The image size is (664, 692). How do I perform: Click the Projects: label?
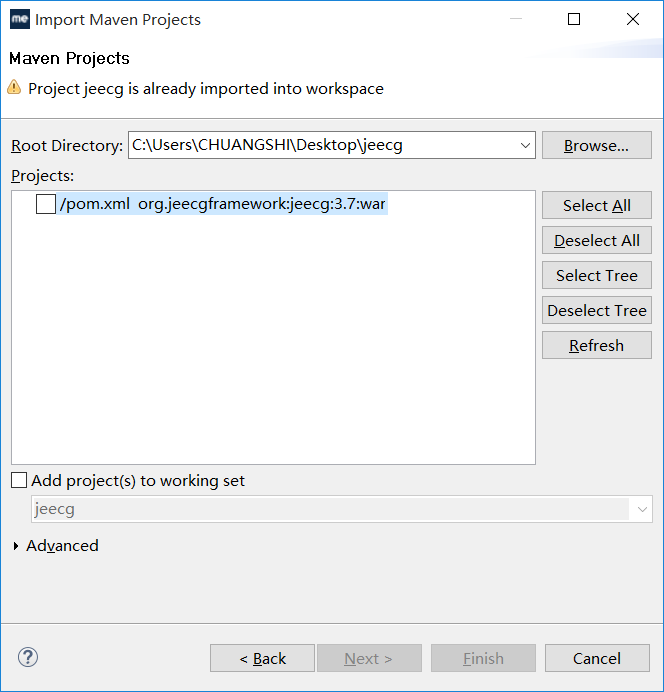click(x=42, y=176)
